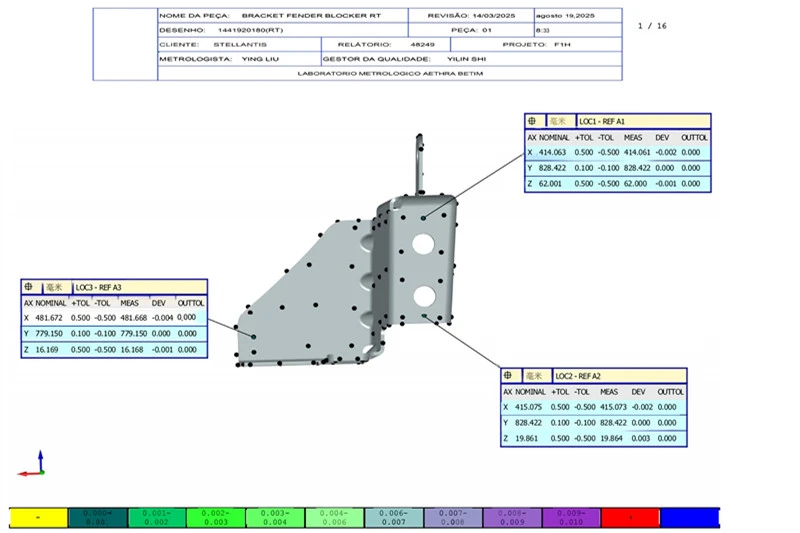
Task: Click the date agosto 19,2025
Action: pos(565,15)
